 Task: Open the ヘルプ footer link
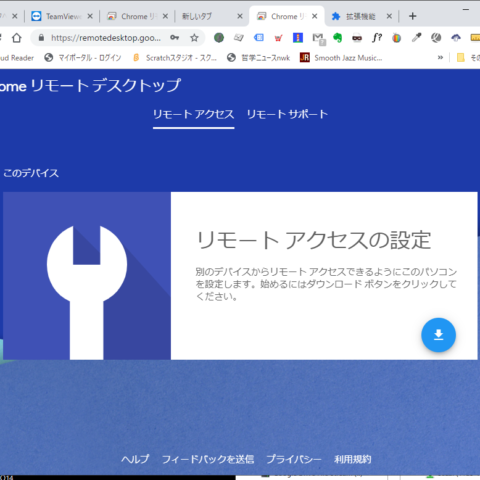click(135, 459)
